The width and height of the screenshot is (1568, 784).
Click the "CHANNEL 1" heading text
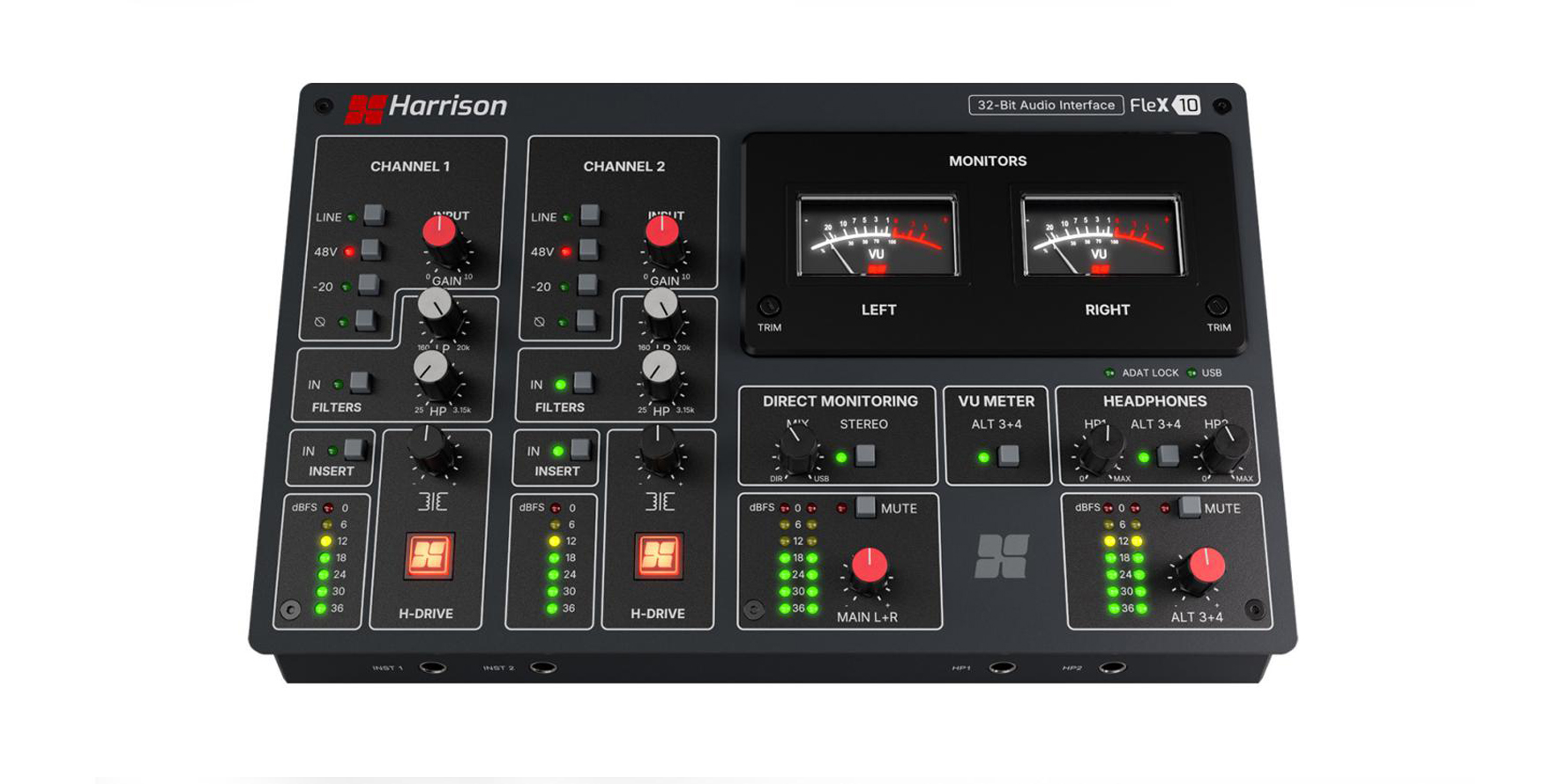[410, 166]
